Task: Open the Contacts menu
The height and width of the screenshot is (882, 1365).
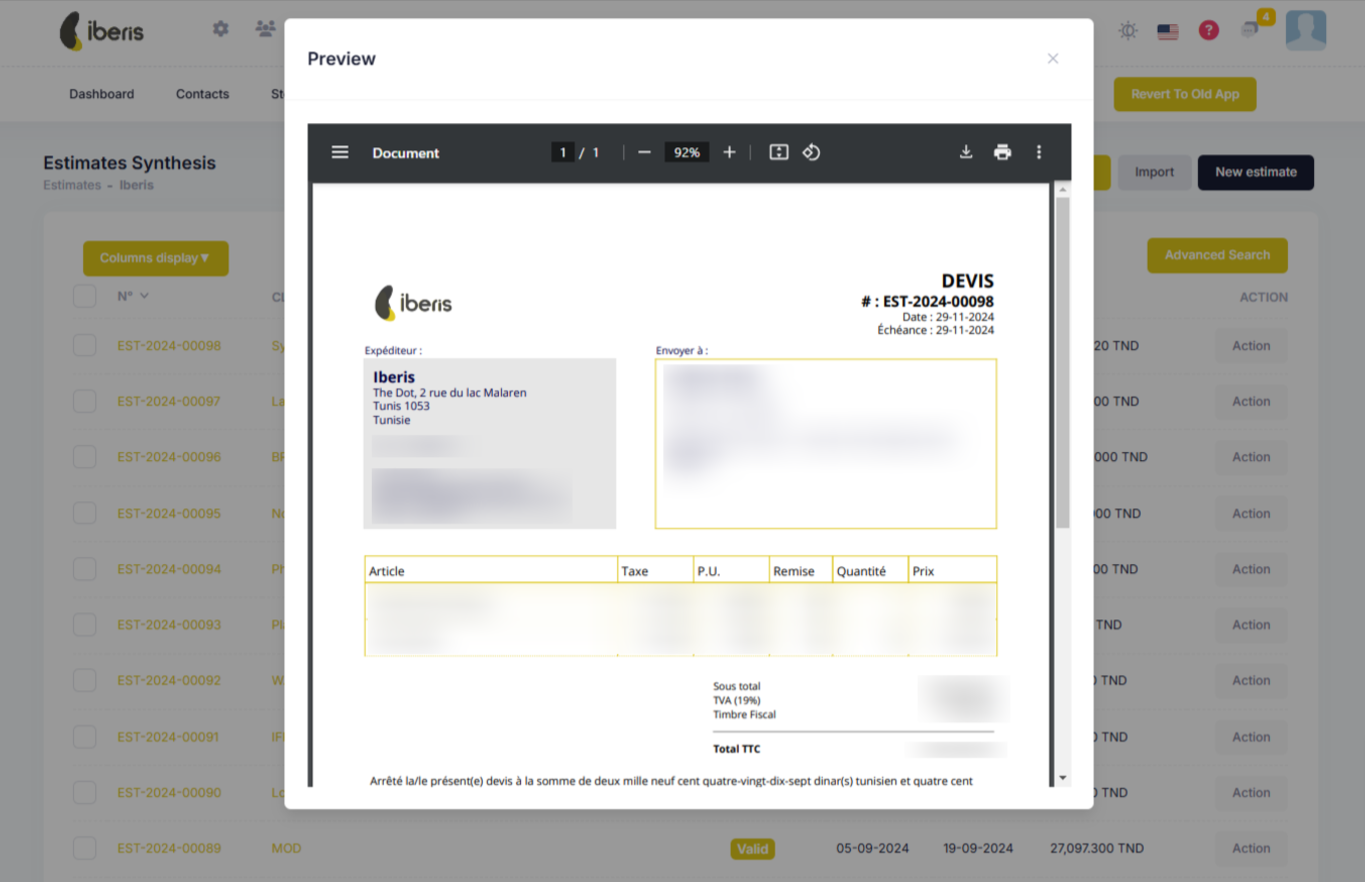Action: [202, 94]
